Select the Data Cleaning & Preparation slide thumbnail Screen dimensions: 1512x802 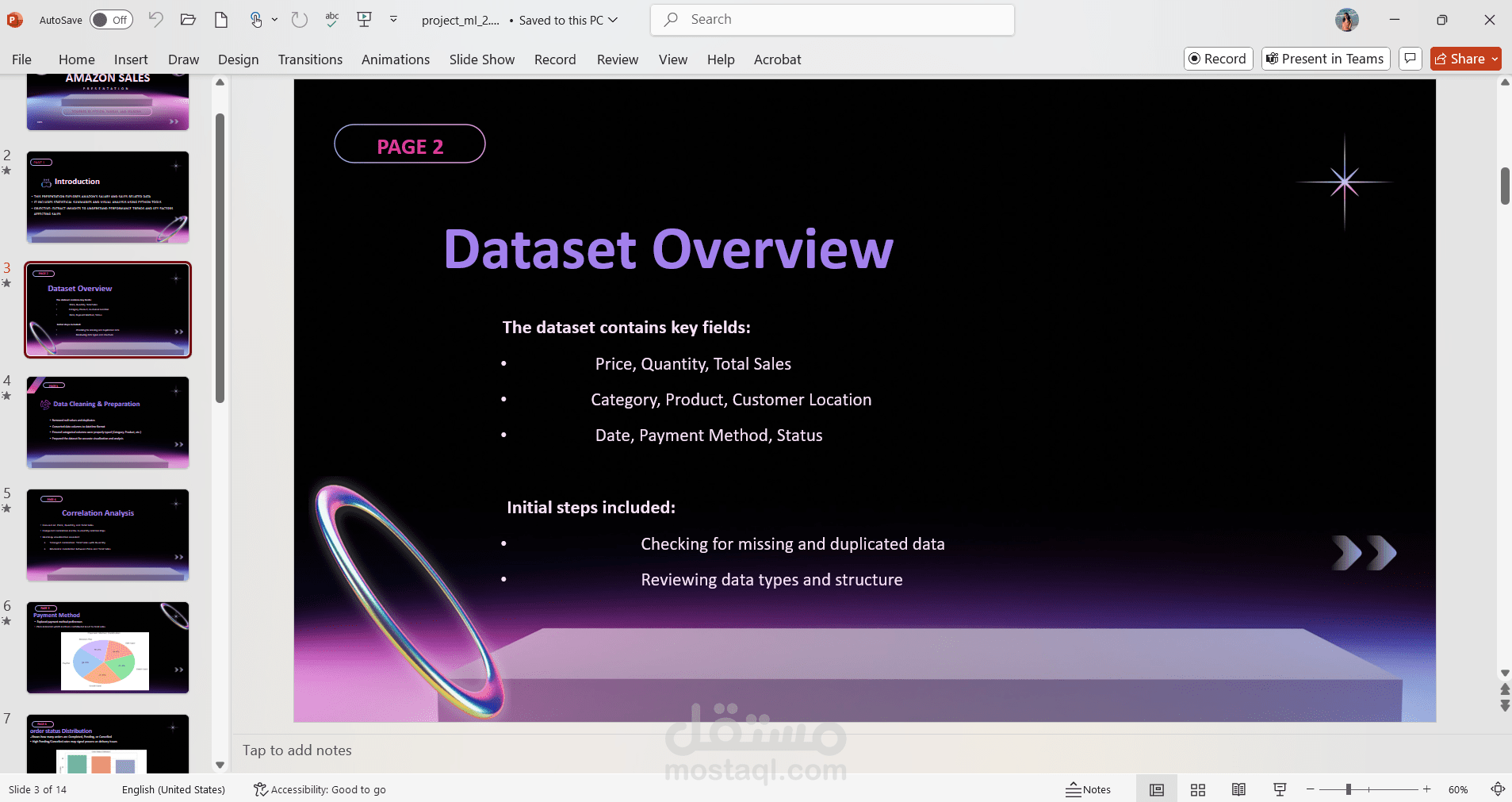click(x=108, y=423)
